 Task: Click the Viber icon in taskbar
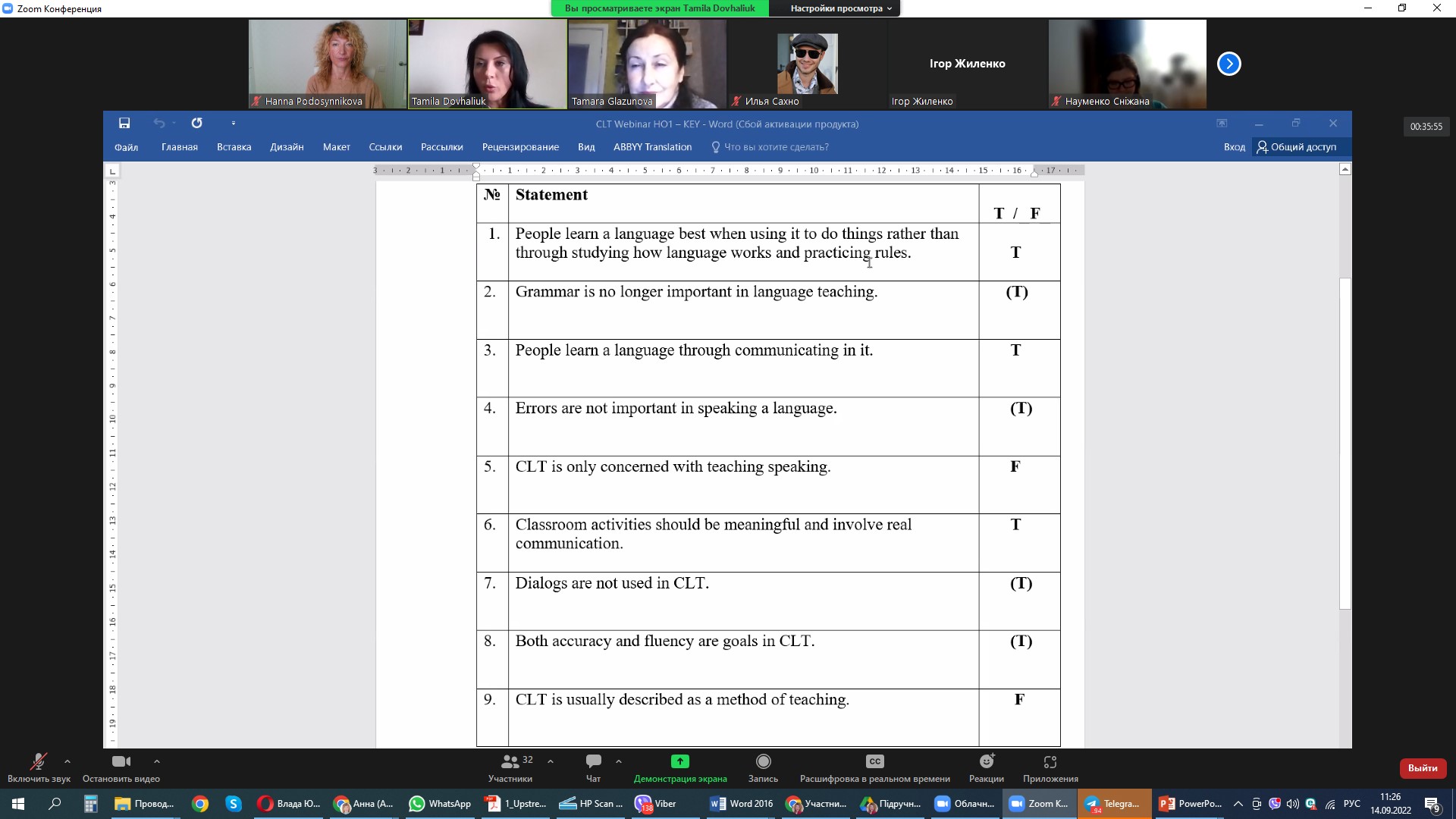pyautogui.click(x=657, y=804)
